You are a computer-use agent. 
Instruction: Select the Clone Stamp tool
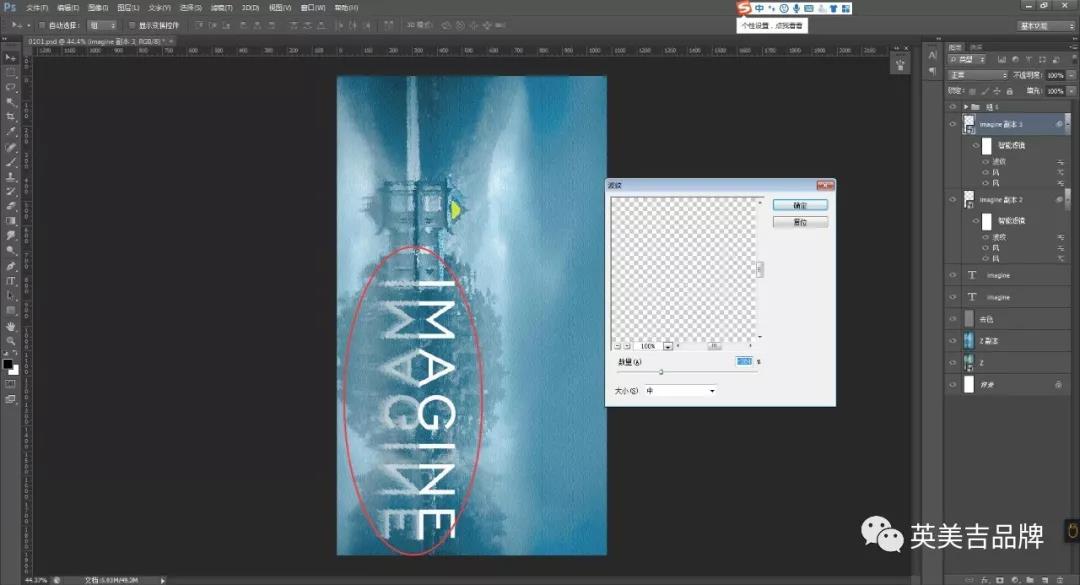tap(10, 176)
